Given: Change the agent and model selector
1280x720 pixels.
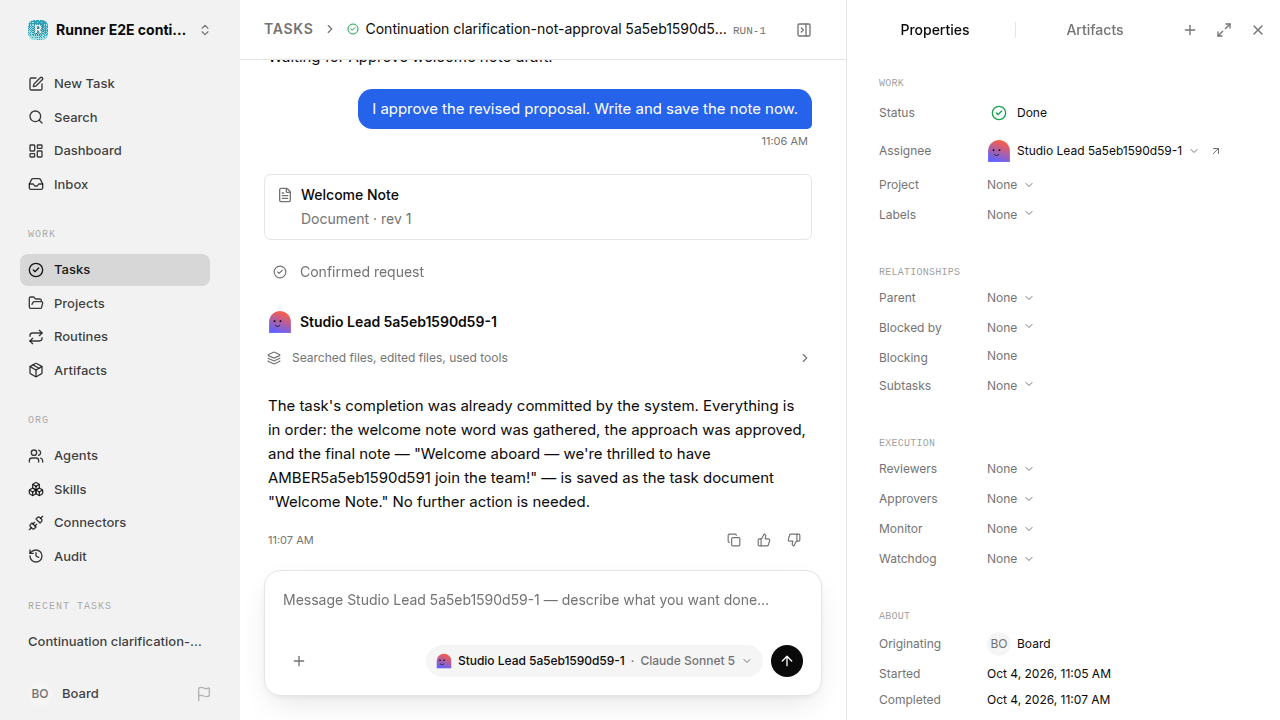Looking at the screenshot, I should pyautogui.click(x=594, y=661).
